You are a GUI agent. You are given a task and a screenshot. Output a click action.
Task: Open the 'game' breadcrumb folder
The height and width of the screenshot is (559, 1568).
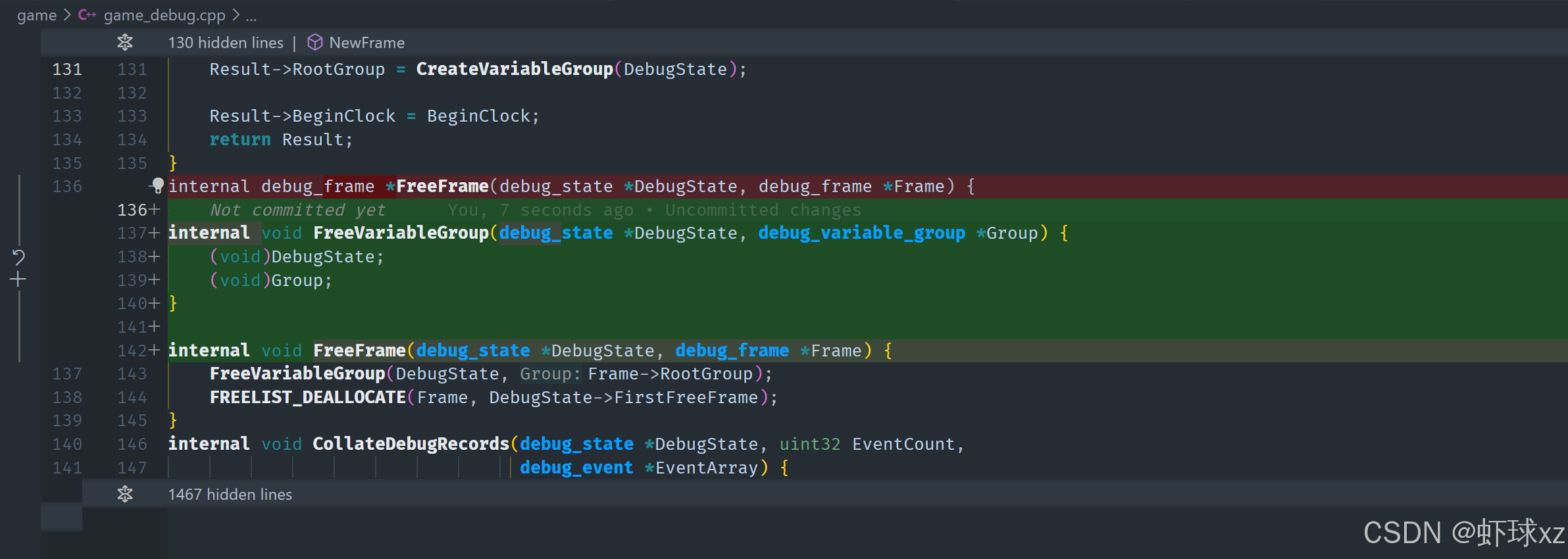(37, 14)
